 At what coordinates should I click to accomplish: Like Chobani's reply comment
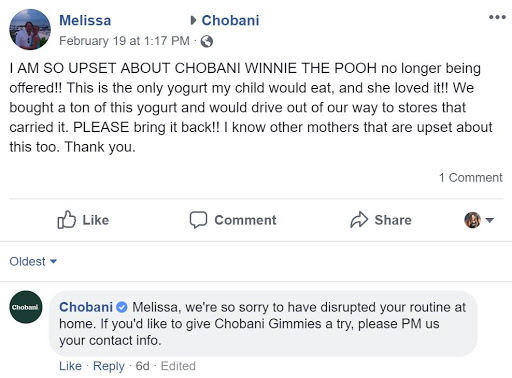70,366
